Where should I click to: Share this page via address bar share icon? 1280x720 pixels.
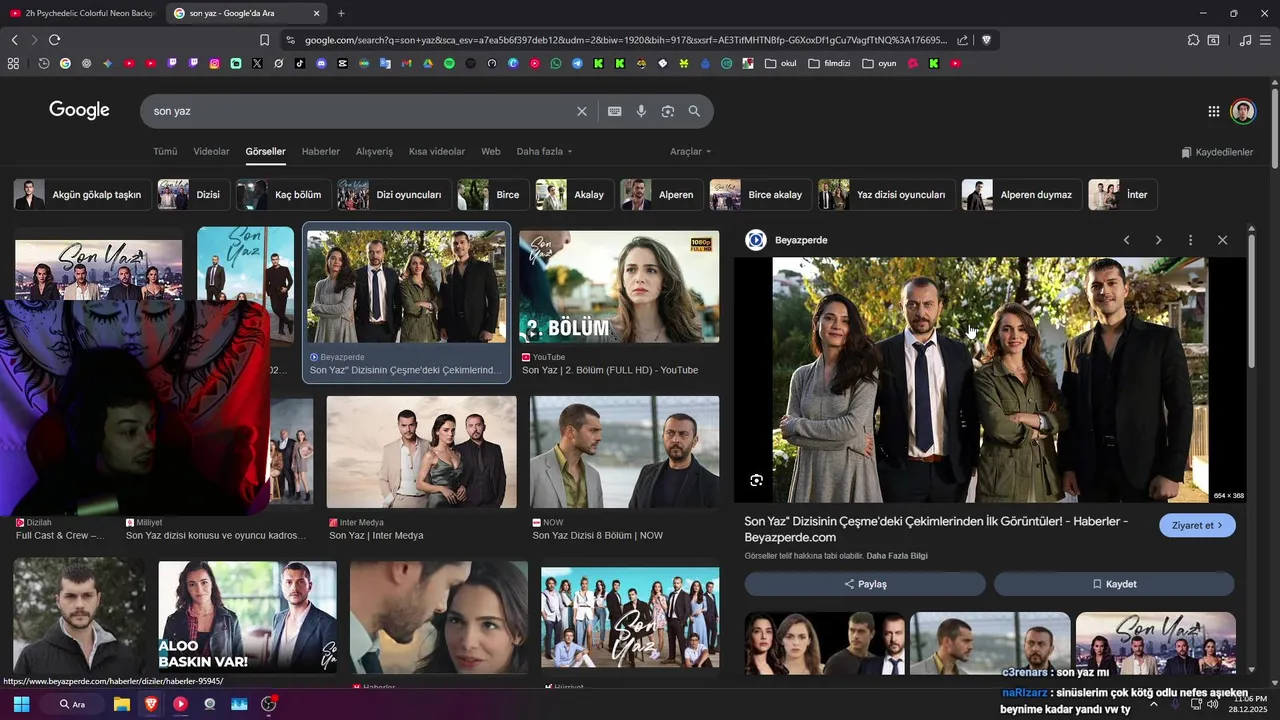(962, 40)
